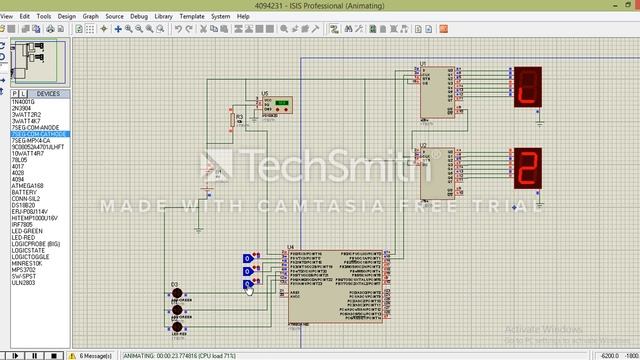Viewport: 640px width, 360px height.
Task: Click the Pick Parts from Library icon
Action: (284, 29)
